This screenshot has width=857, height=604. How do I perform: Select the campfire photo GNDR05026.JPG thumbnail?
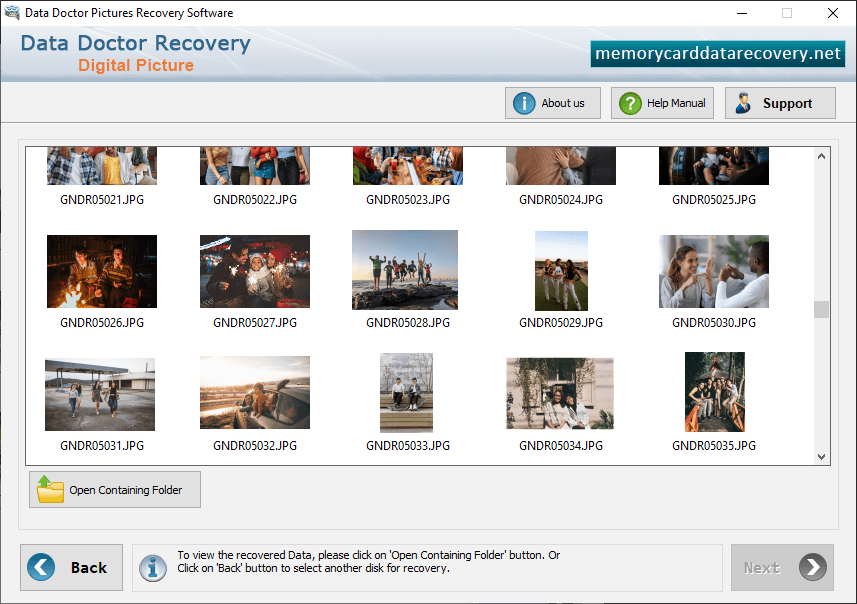[x=102, y=271]
